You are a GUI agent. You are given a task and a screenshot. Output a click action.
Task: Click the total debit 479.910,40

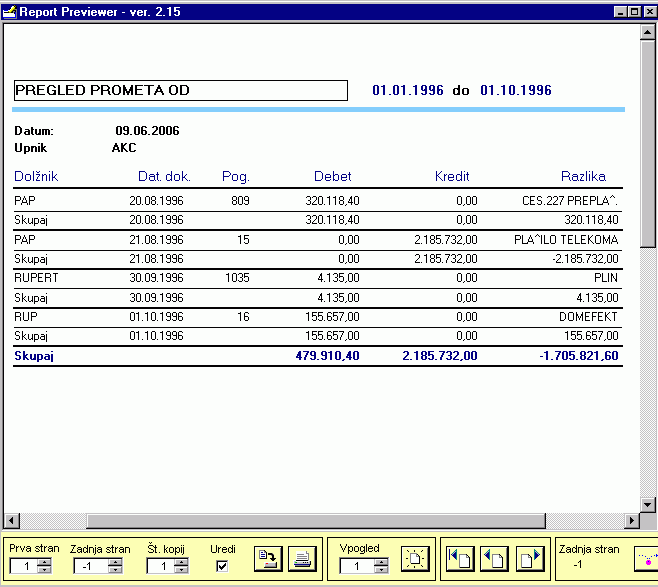[x=327, y=356]
